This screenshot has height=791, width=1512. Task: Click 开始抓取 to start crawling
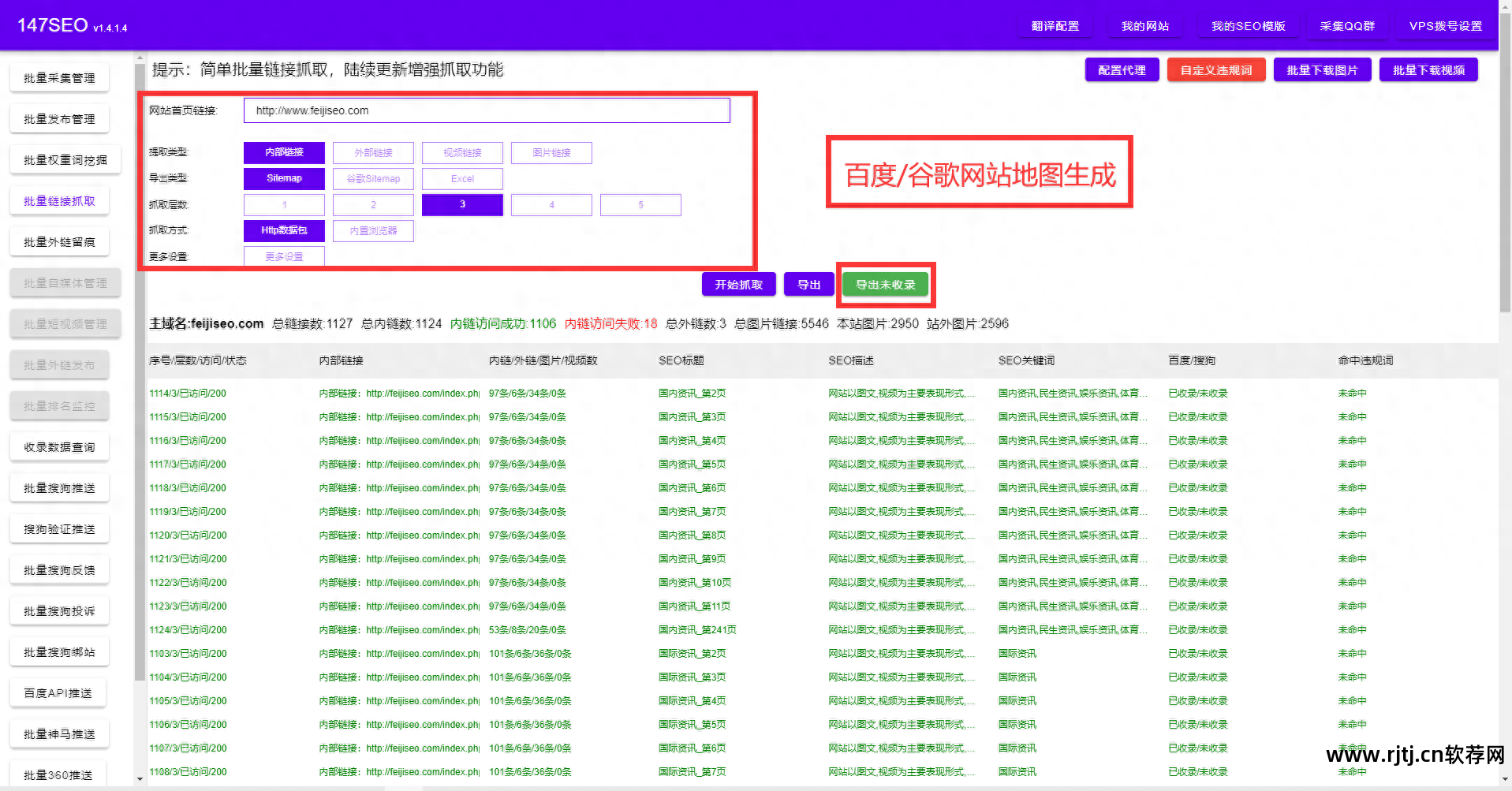point(738,284)
